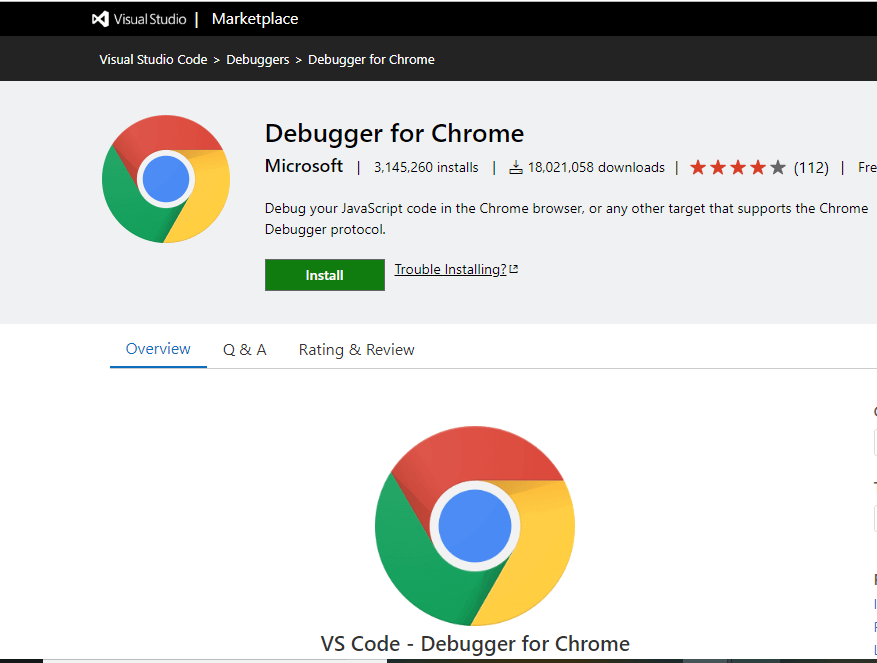Click the VS Code - Debugger for Chrome heading
The image size is (877, 663).
click(x=475, y=643)
